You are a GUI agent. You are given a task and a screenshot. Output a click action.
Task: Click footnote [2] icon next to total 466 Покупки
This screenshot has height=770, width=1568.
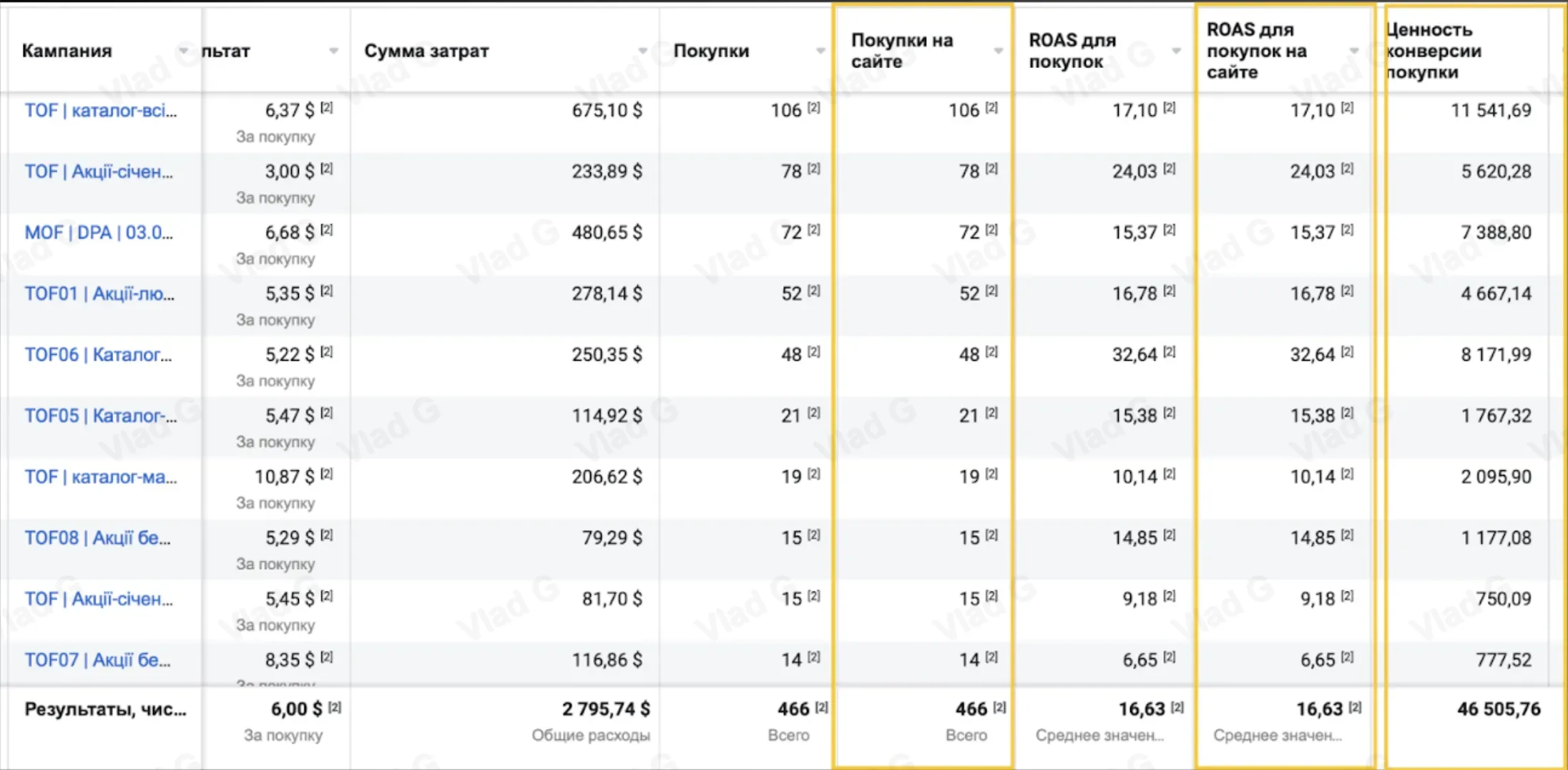pyautogui.click(x=822, y=707)
